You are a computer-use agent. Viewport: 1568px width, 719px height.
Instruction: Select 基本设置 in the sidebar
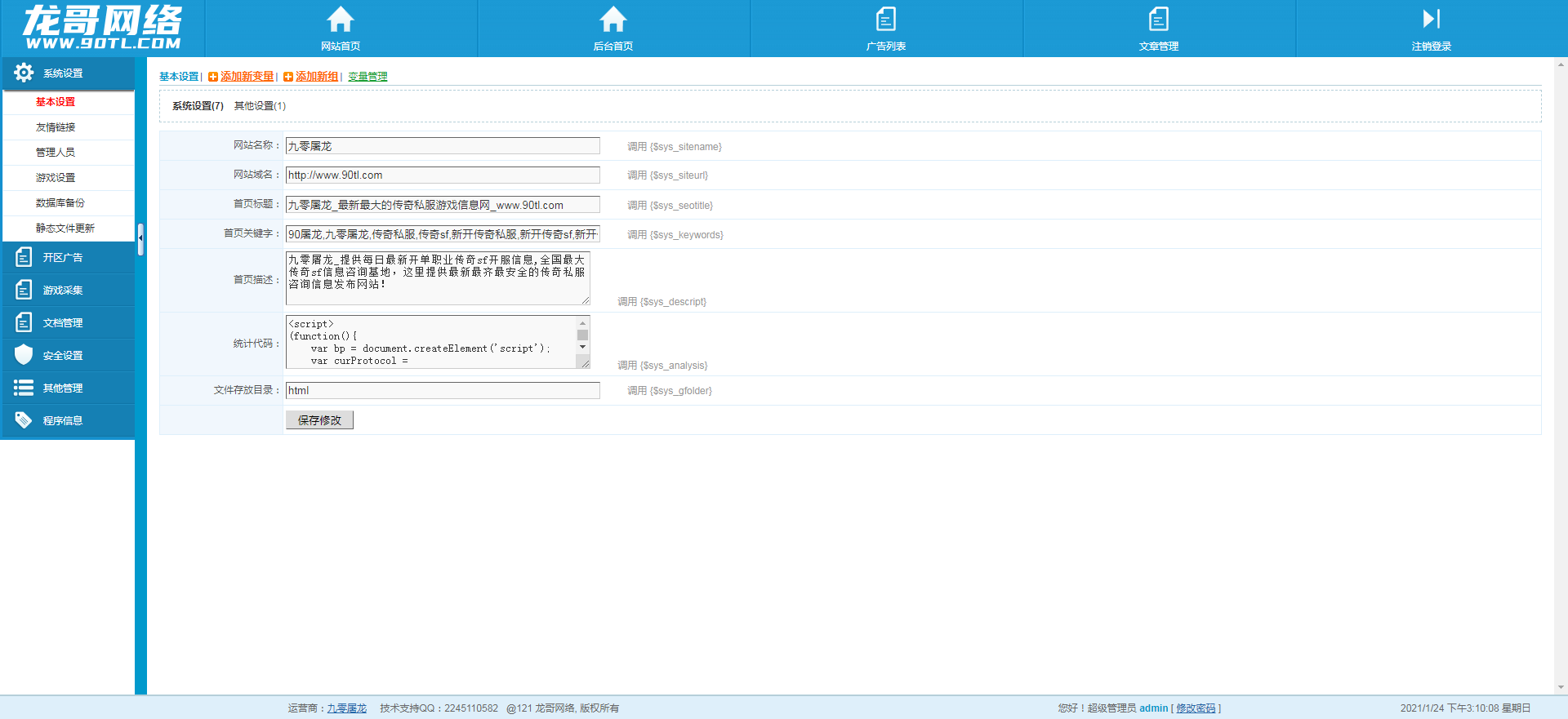[56, 102]
